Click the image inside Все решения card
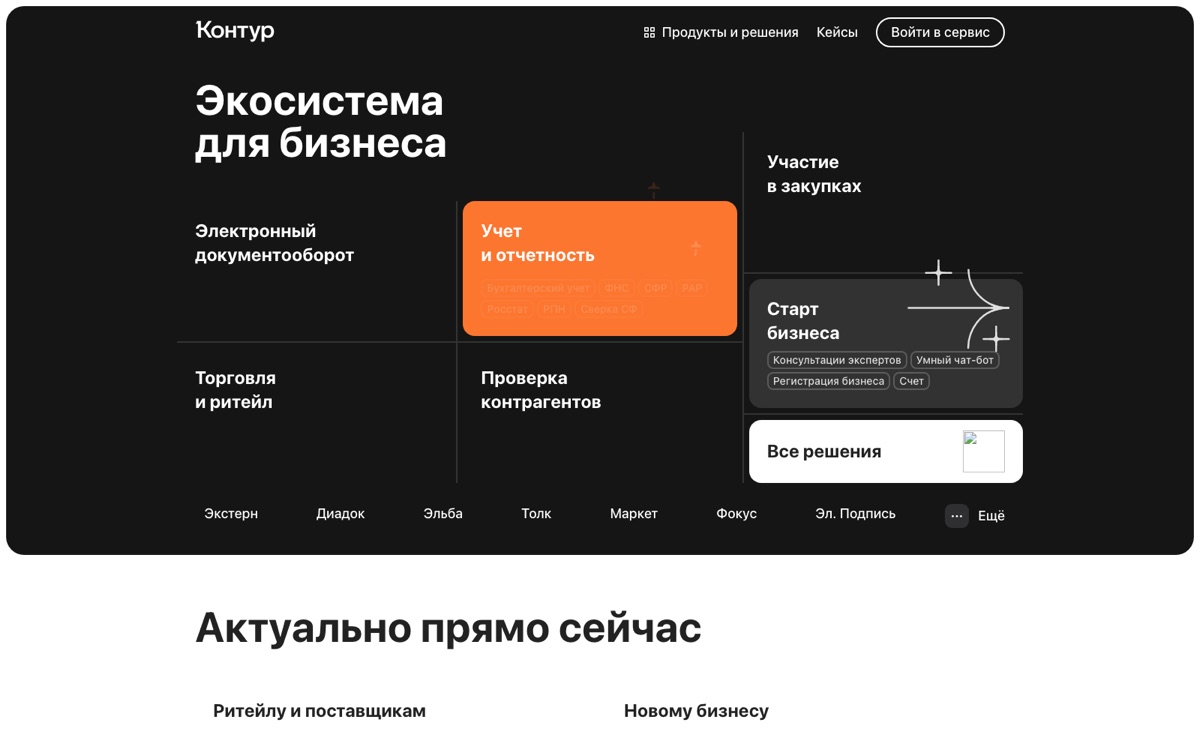1200x750 pixels. pyautogui.click(x=984, y=451)
